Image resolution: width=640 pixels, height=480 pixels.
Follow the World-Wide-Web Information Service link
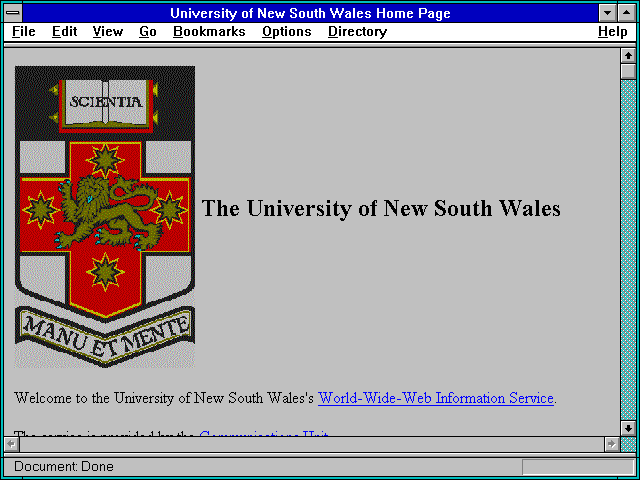coord(436,398)
